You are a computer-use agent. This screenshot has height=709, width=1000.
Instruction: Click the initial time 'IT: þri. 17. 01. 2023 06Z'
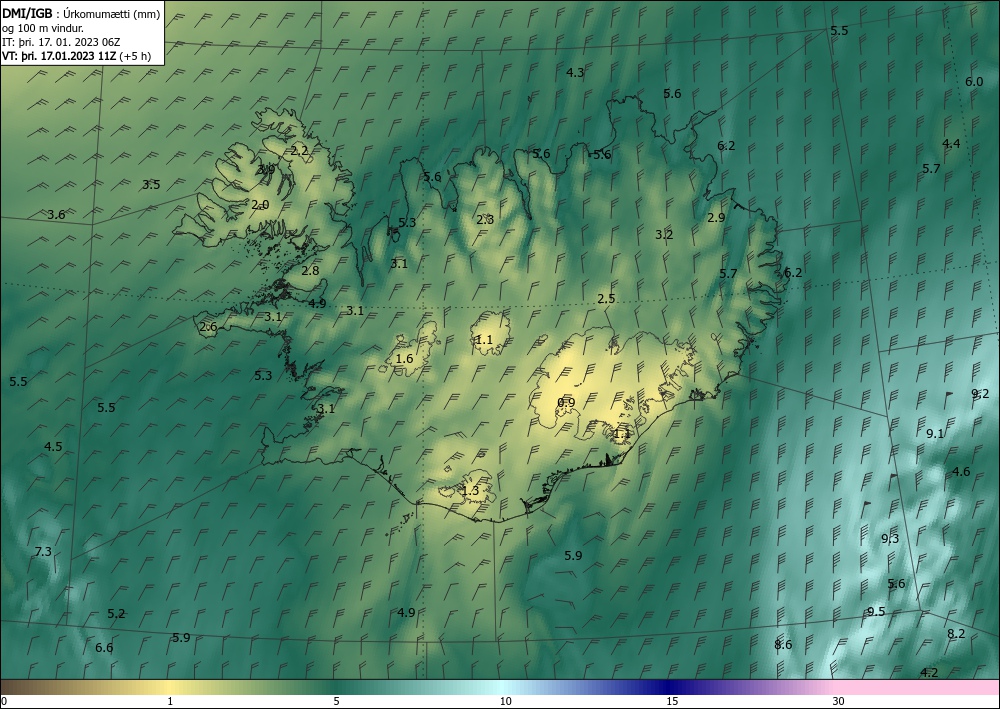pyautogui.click(x=61, y=42)
